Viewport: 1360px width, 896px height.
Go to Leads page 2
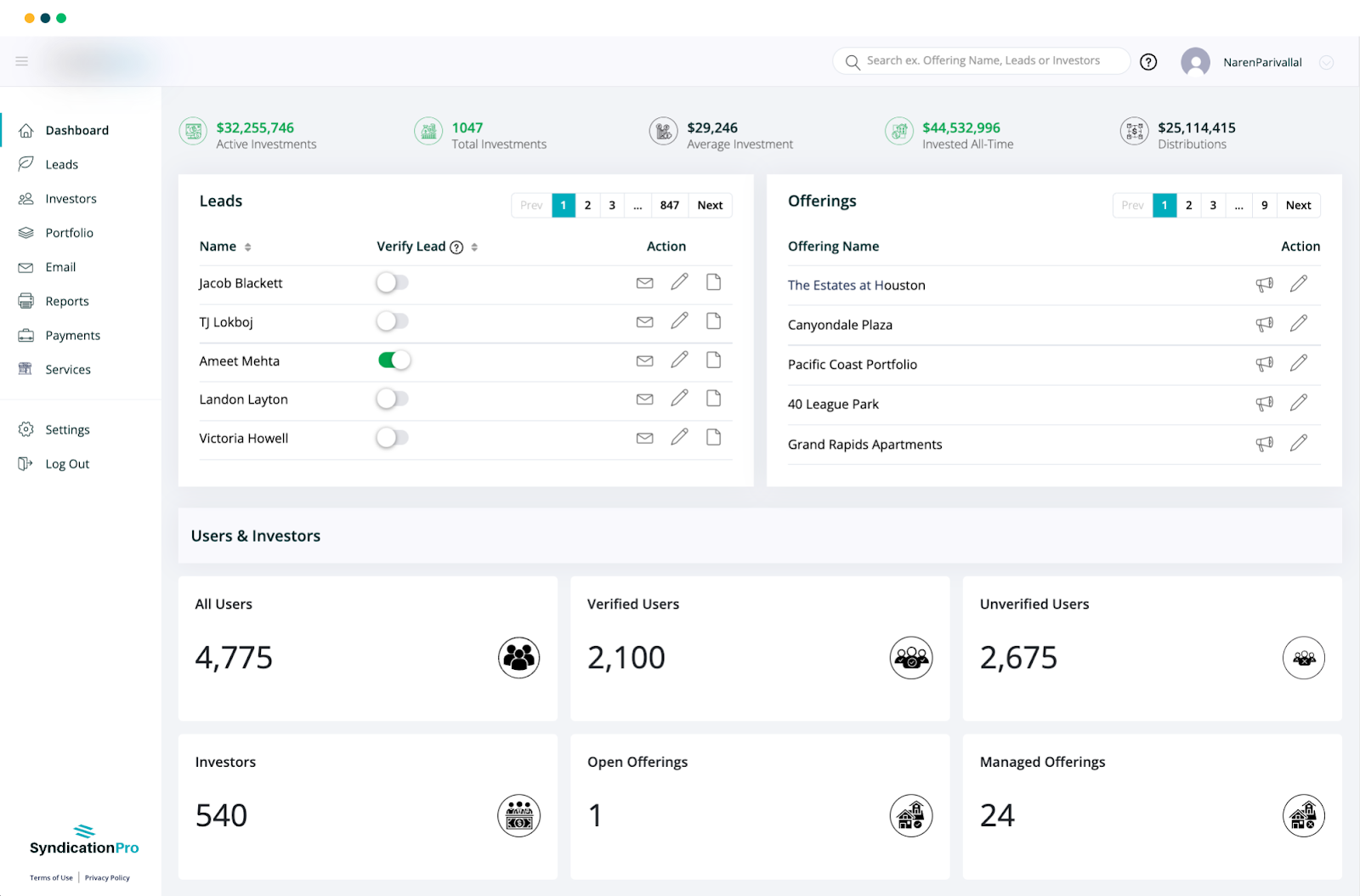(587, 206)
